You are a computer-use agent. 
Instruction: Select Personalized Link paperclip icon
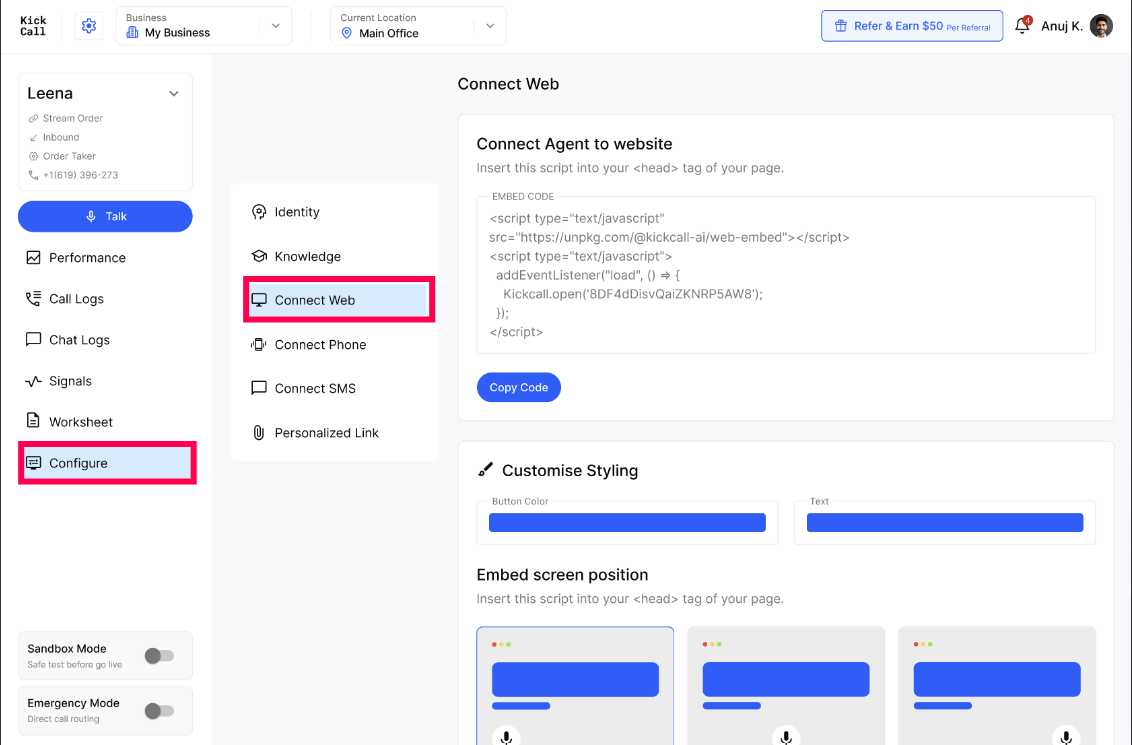click(x=258, y=432)
